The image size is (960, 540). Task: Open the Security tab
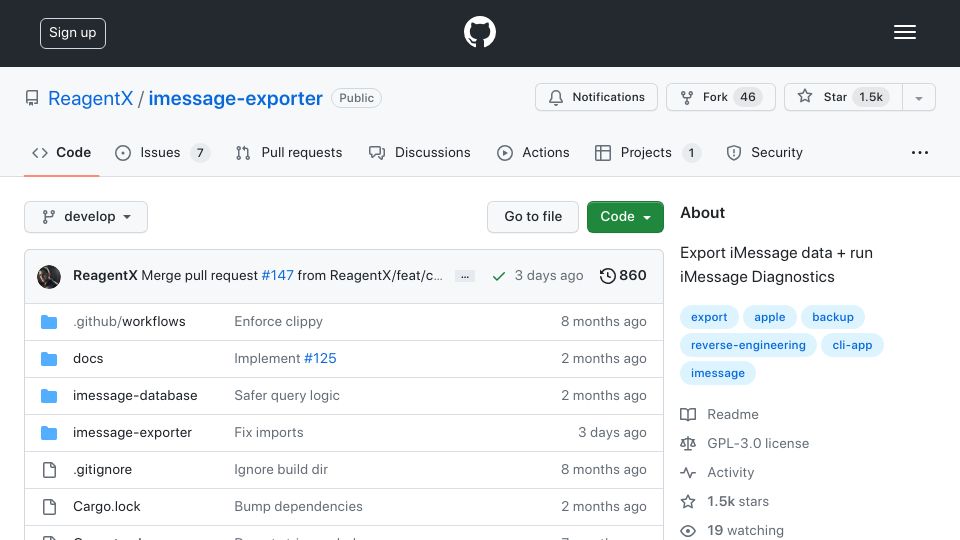pos(764,152)
